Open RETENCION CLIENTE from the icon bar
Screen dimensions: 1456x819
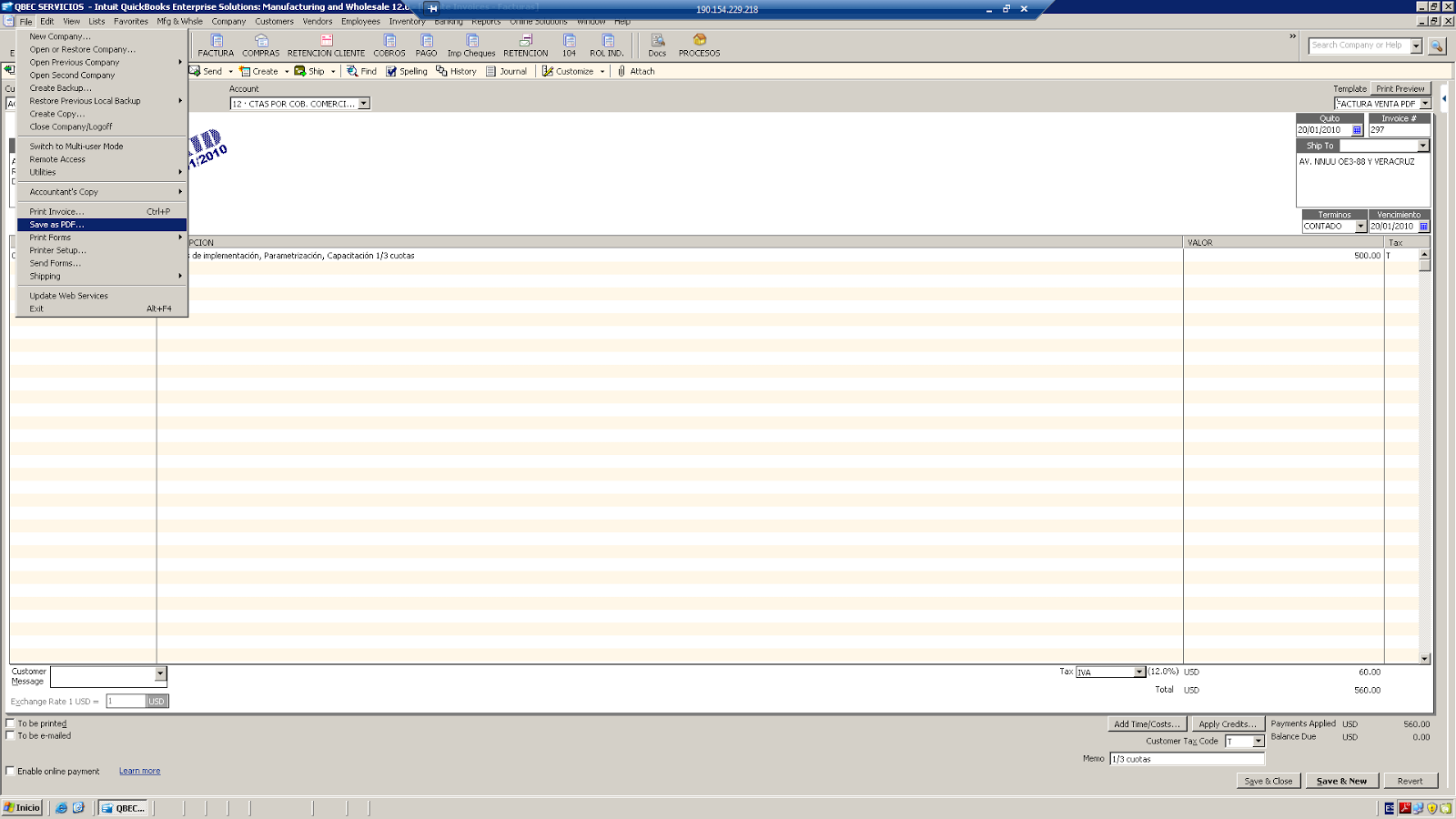click(326, 45)
